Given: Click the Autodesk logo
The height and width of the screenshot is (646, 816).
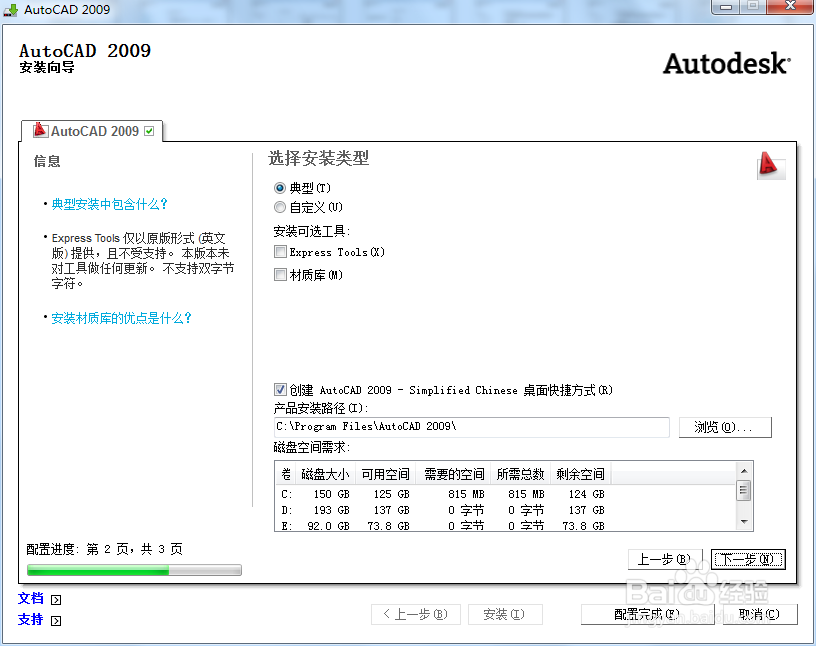Looking at the screenshot, I should (x=727, y=64).
